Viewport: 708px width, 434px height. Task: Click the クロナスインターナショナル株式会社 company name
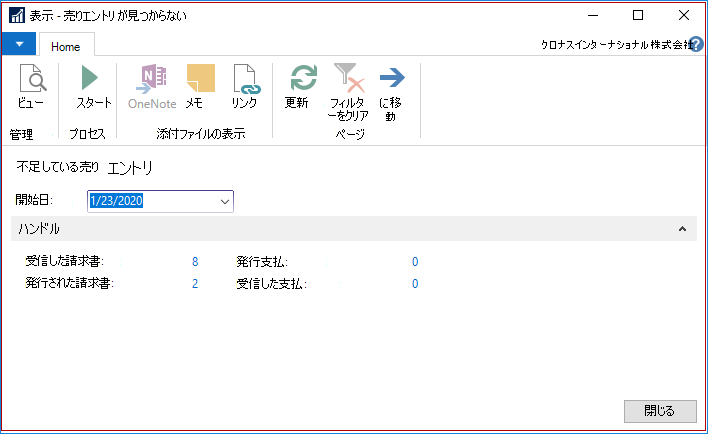pyautogui.click(x=616, y=45)
